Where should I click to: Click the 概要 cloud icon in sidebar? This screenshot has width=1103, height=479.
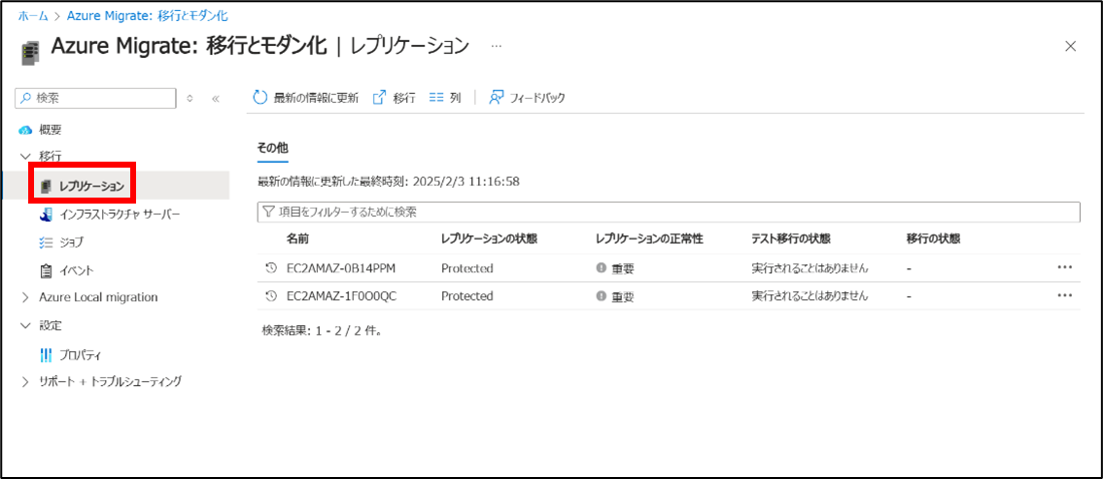(x=25, y=130)
